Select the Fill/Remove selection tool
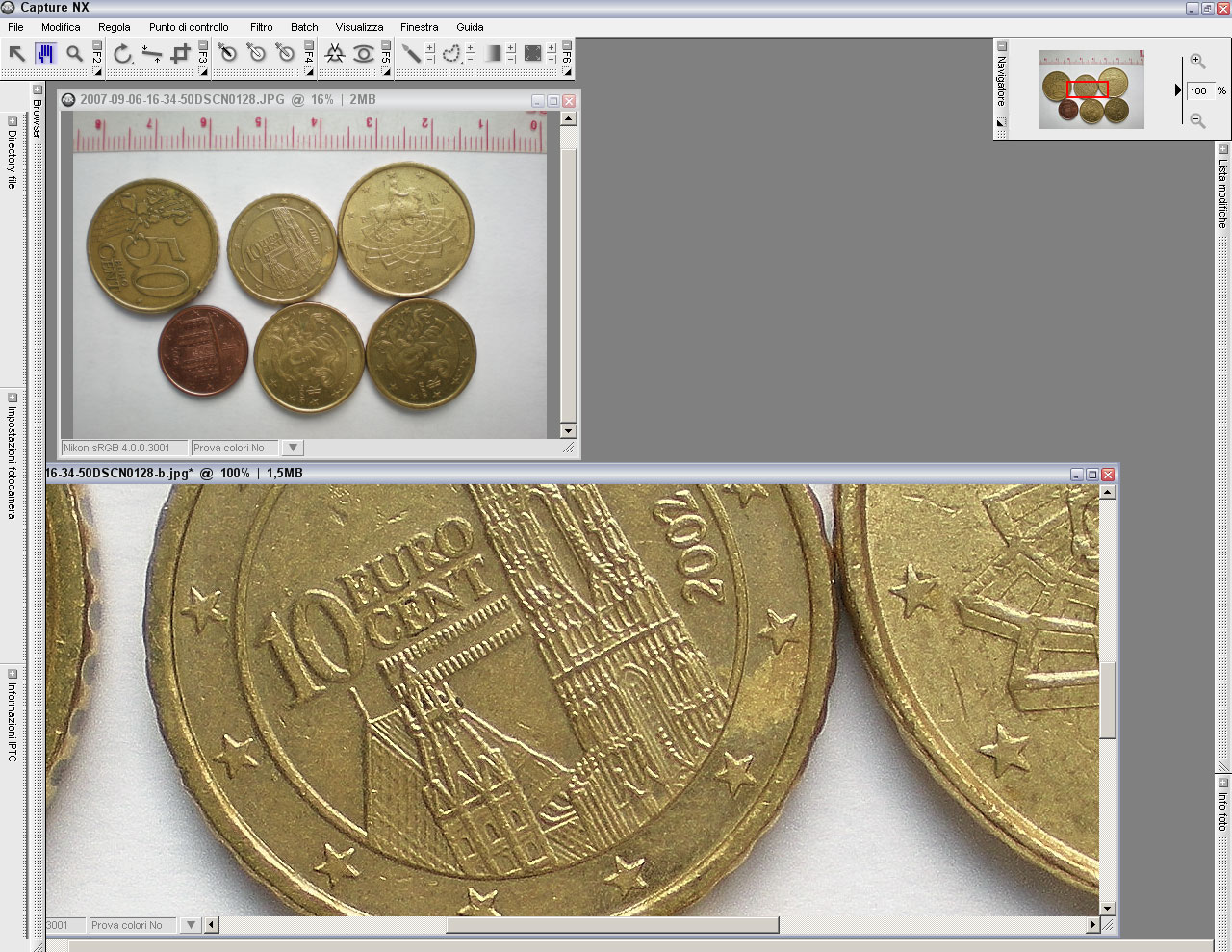Screen dimensions: 1232x952 click(x=532, y=54)
